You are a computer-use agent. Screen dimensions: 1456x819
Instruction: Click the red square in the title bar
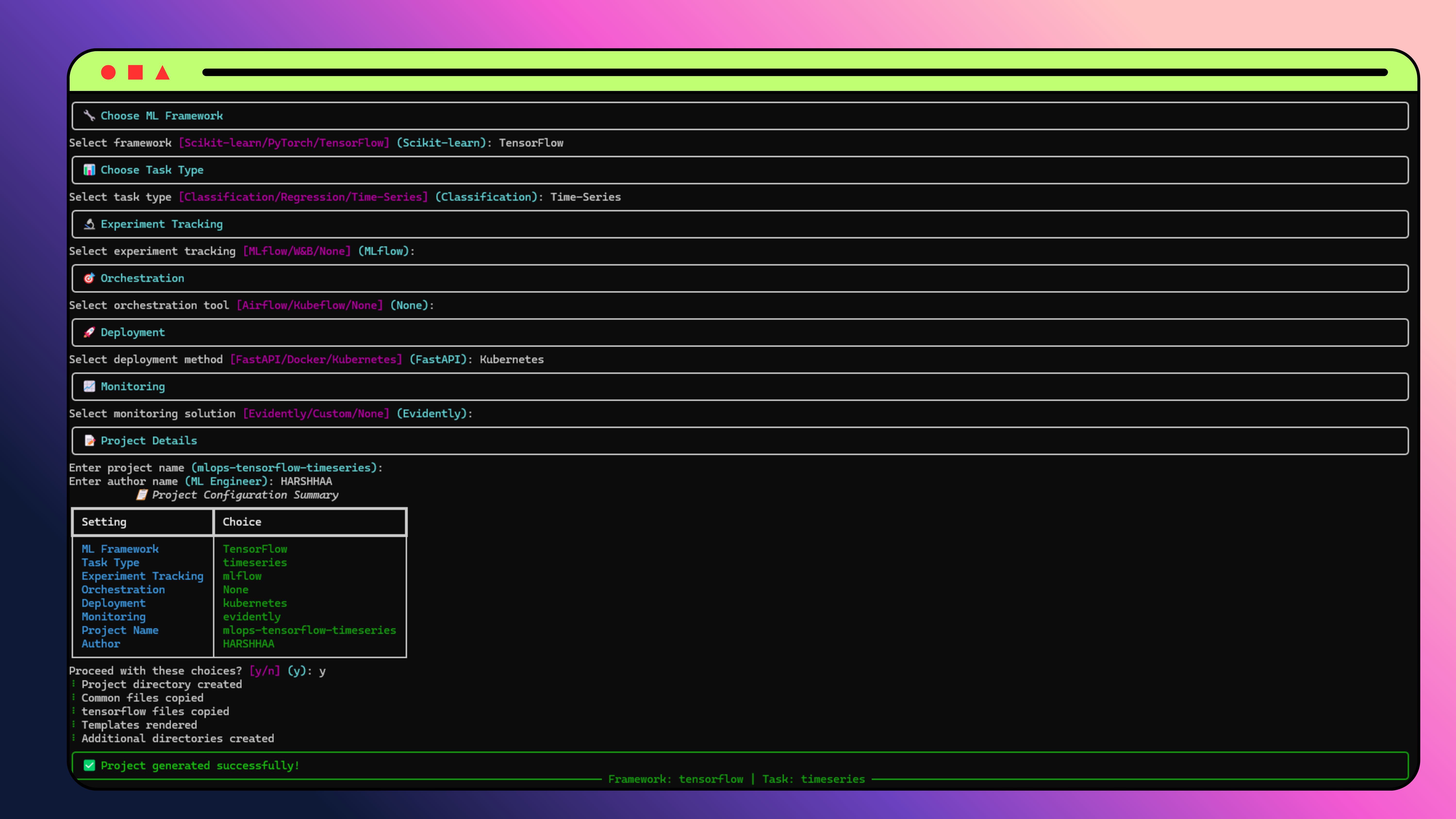135,72
